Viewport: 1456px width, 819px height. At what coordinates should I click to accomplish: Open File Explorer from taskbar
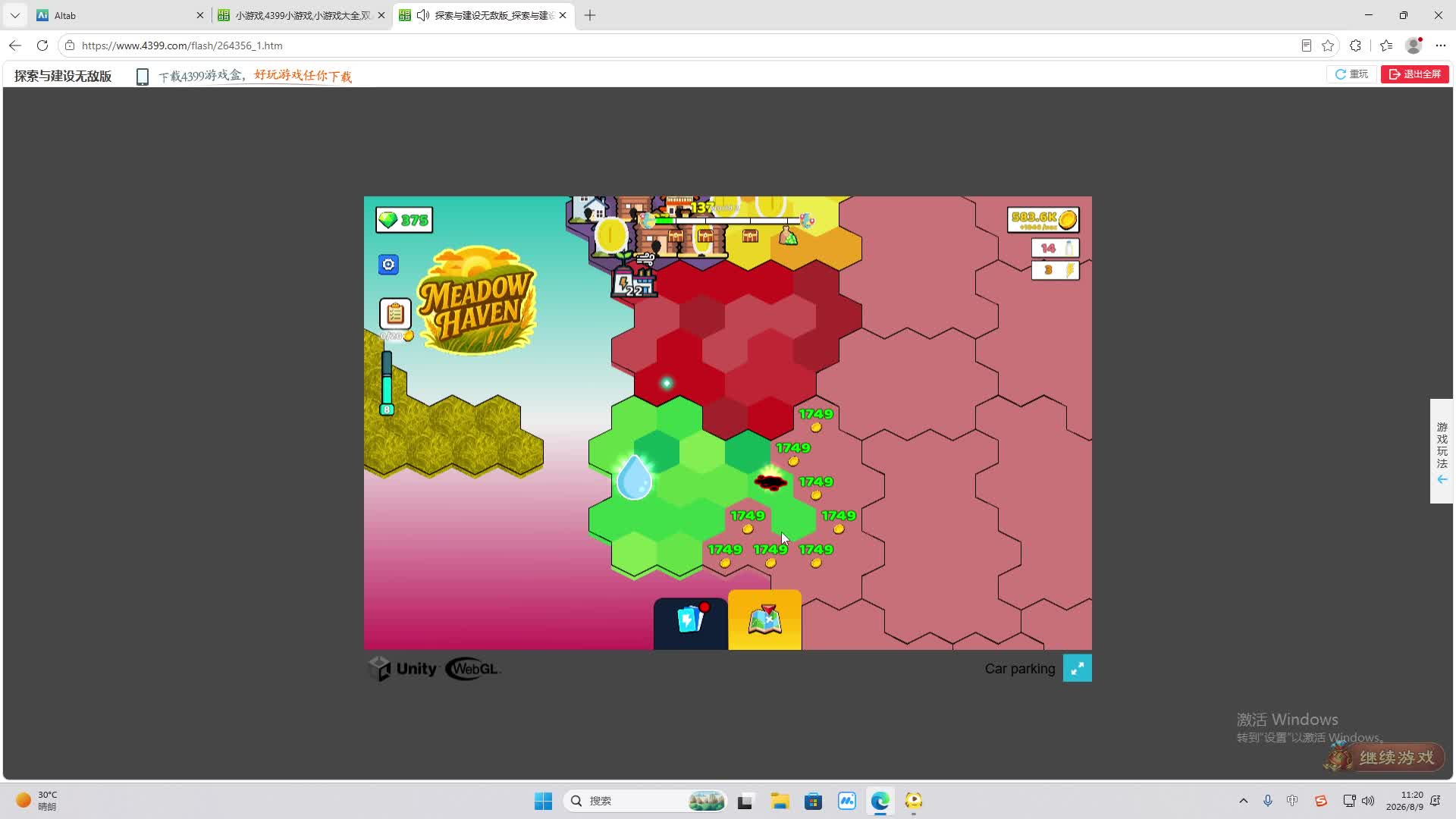click(x=780, y=801)
